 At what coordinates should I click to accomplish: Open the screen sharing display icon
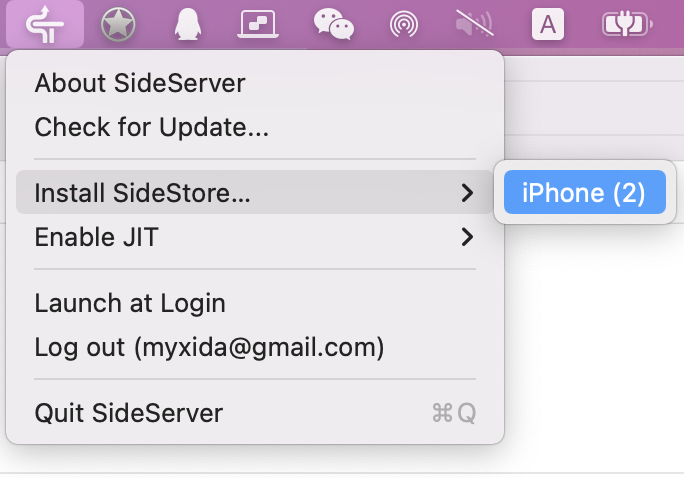coord(257,24)
